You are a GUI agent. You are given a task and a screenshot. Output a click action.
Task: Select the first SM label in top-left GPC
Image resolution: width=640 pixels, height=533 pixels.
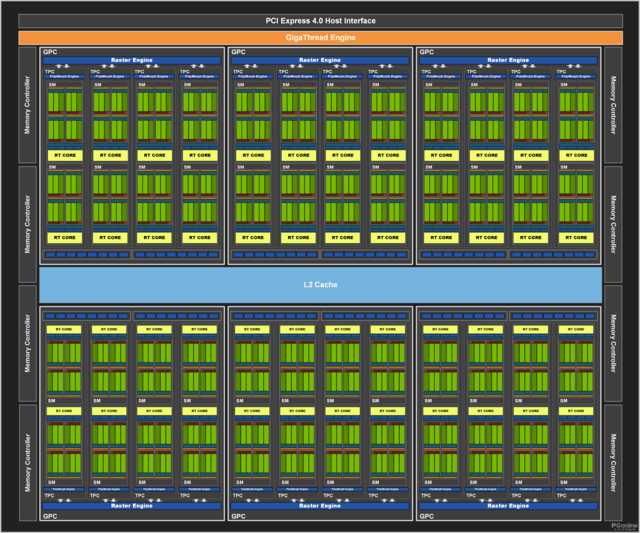coord(52,85)
